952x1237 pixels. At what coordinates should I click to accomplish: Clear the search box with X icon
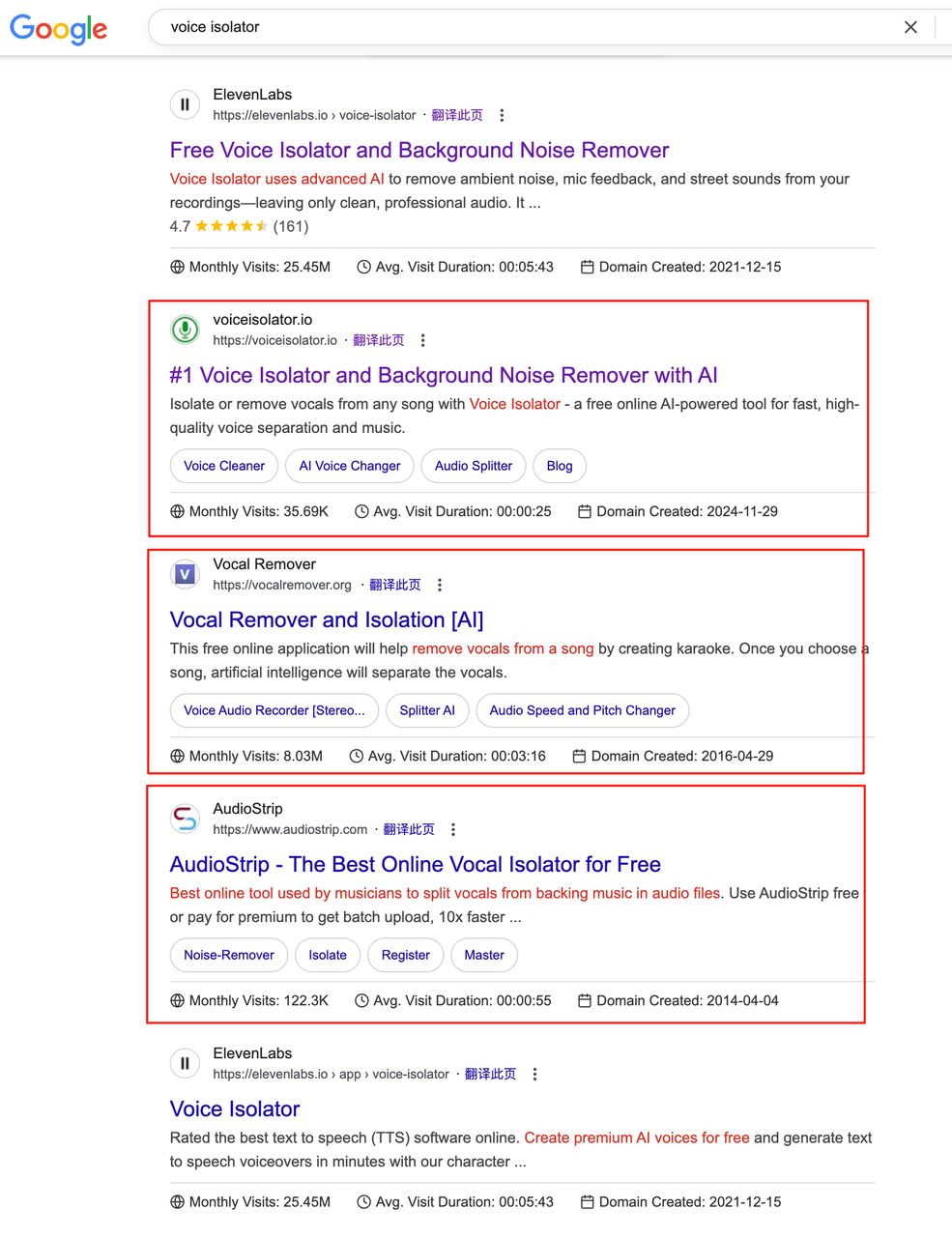point(910,27)
